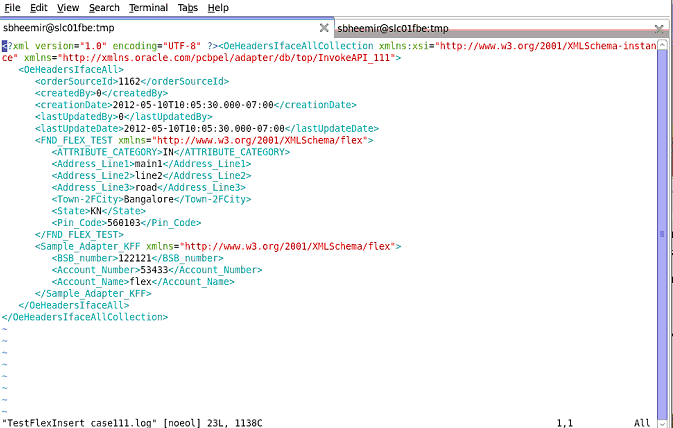Click the XMLSchema/flex URL in Sample_Adapter_KFF
Image resolution: width=673 pixels, height=428 pixels.
point(288,246)
